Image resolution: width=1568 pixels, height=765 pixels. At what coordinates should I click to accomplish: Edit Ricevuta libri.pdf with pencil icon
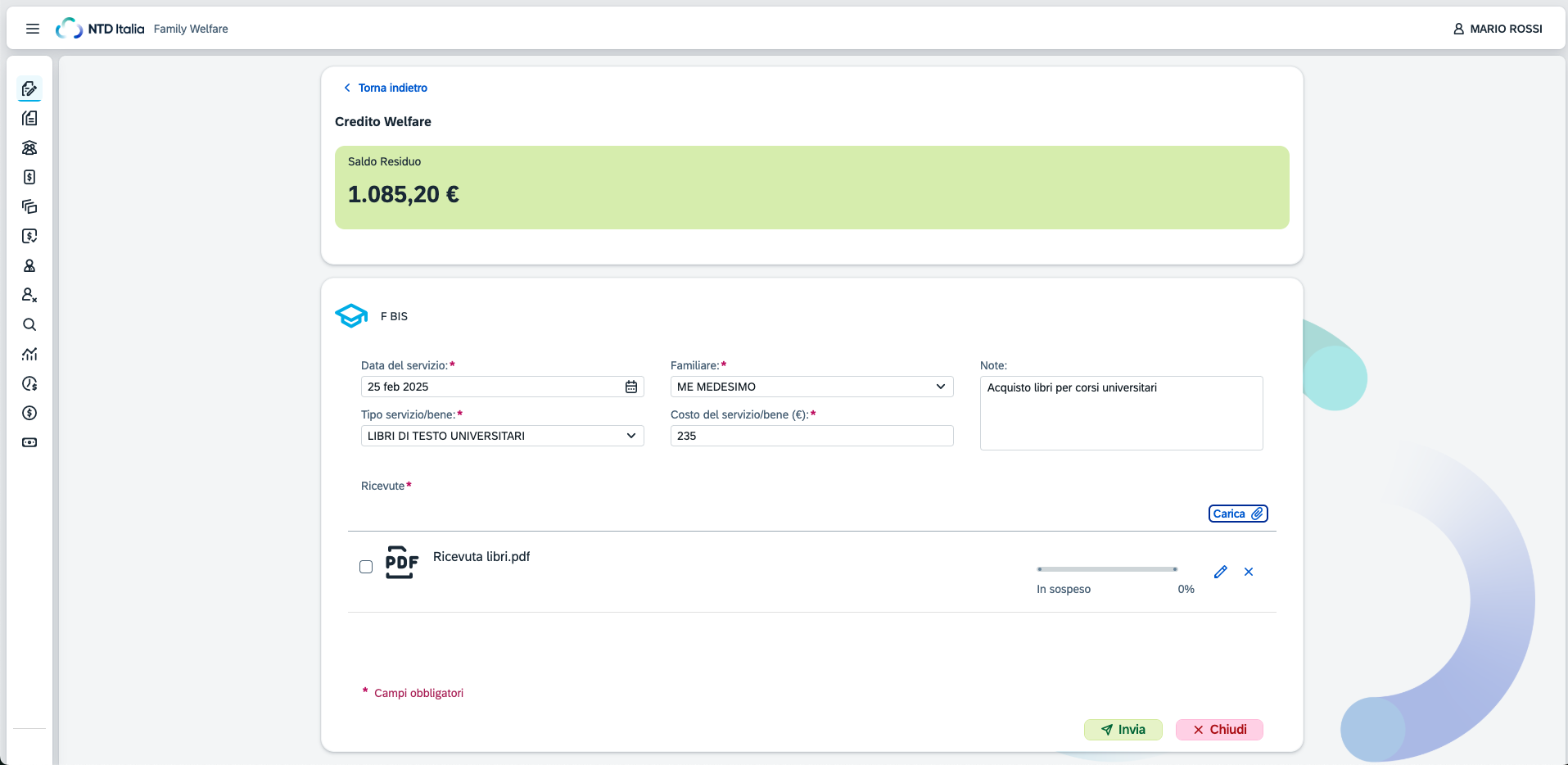point(1221,572)
